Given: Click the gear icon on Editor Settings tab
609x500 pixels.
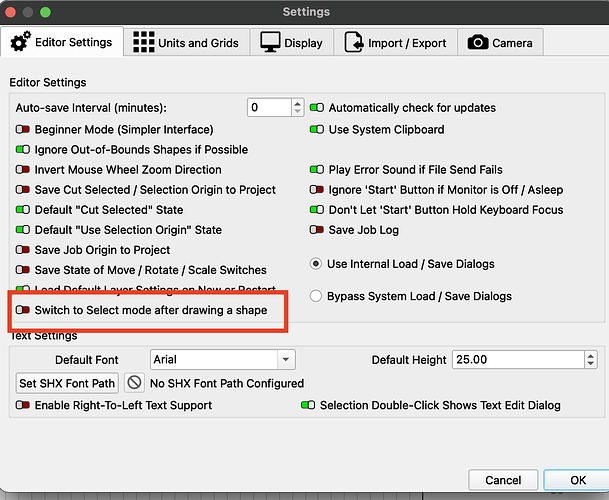Looking at the screenshot, I should [x=20, y=42].
